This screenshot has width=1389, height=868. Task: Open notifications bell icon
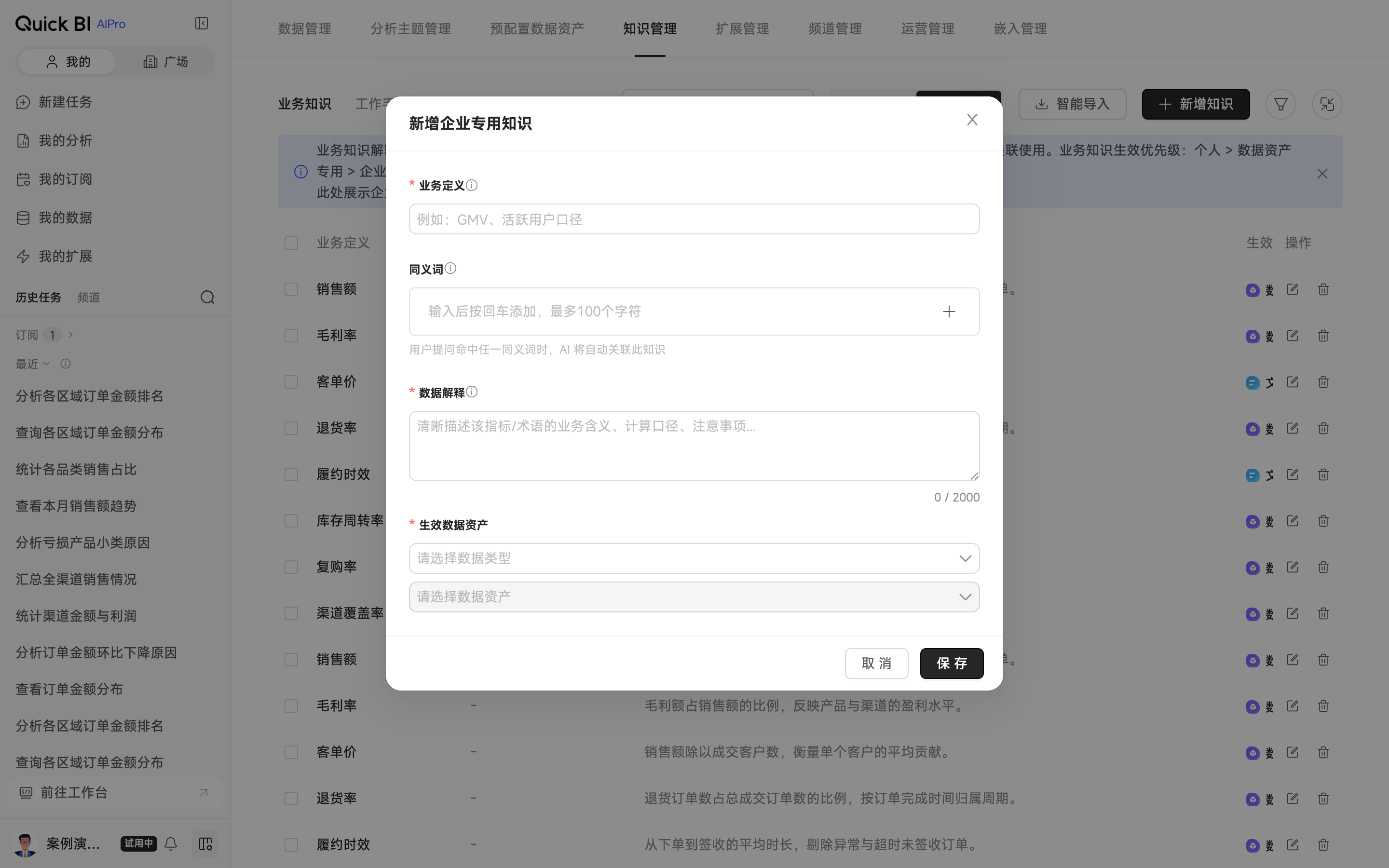(x=171, y=843)
